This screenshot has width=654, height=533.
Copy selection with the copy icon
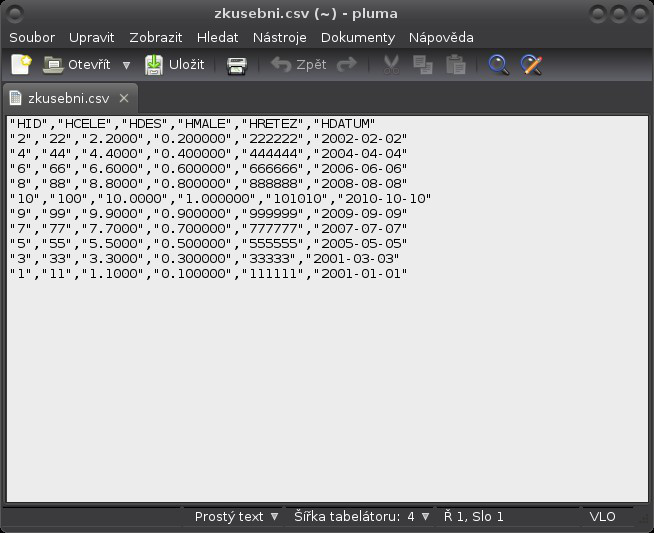pos(423,65)
